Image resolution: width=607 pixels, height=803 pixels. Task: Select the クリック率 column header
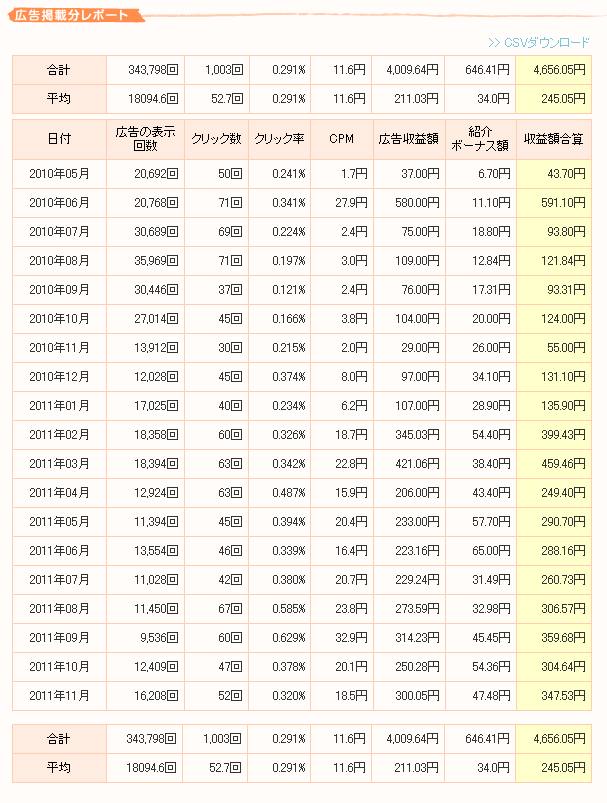click(x=279, y=139)
